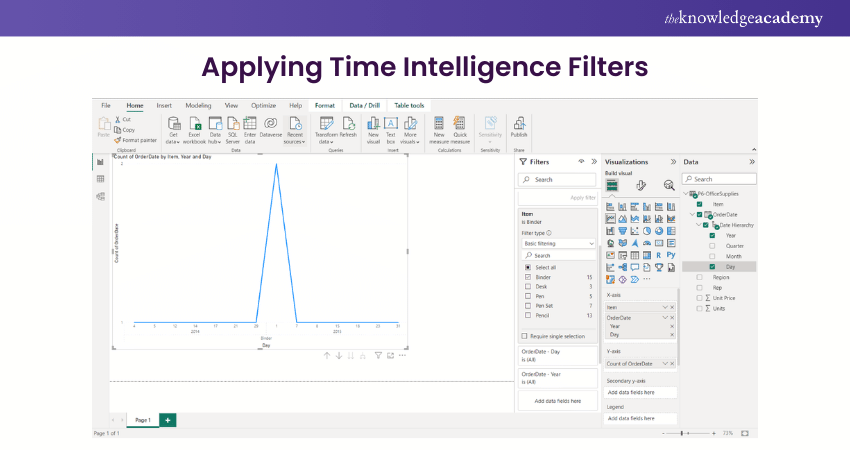The image size is (850, 450).
Task: Open the Modeling ribbon tab
Action: coord(198,105)
